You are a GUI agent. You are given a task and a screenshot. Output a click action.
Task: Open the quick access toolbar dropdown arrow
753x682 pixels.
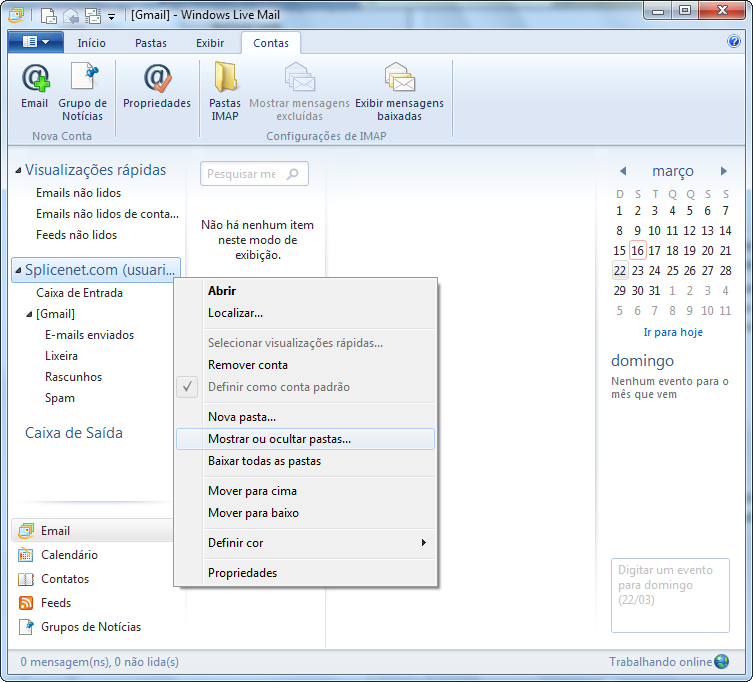(x=111, y=16)
